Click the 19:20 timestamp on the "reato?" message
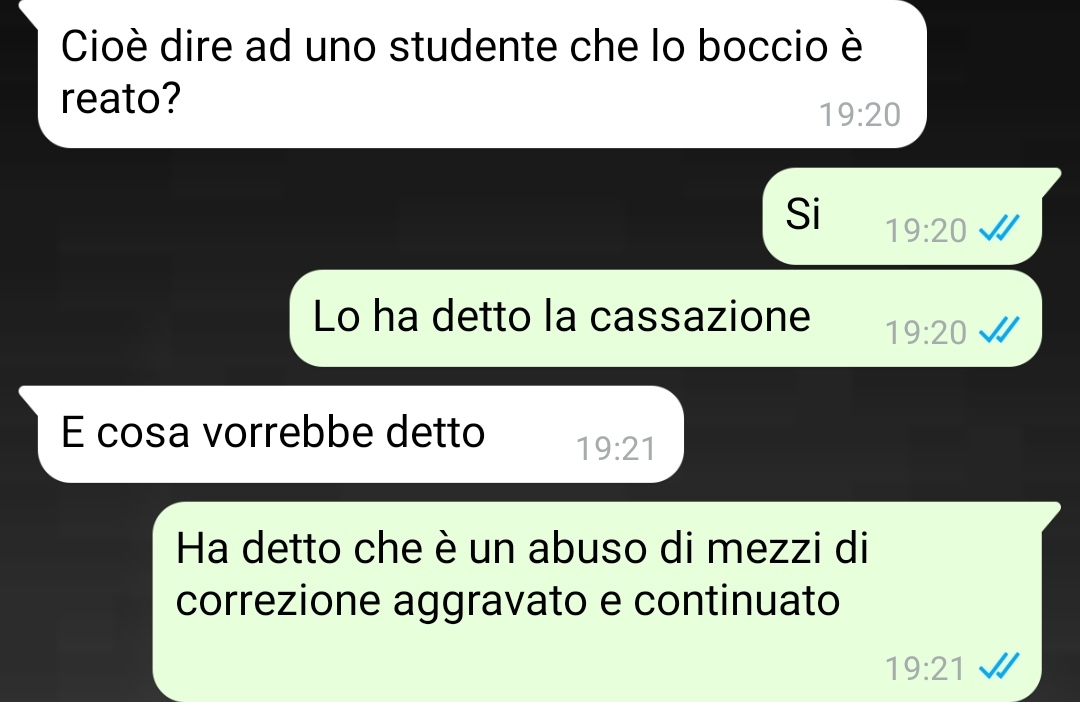 click(860, 115)
